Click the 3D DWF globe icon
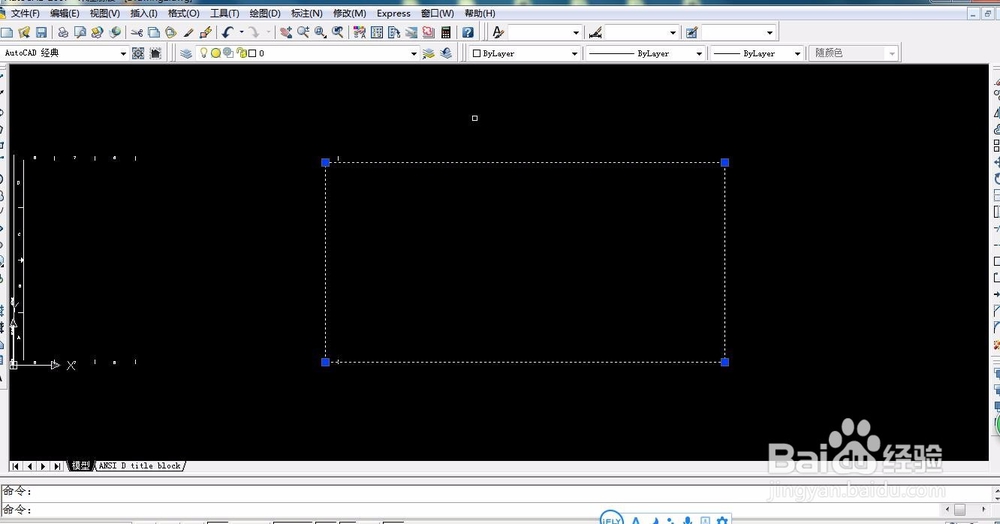Image resolution: width=1000 pixels, height=524 pixels. (x=115, y=32)
